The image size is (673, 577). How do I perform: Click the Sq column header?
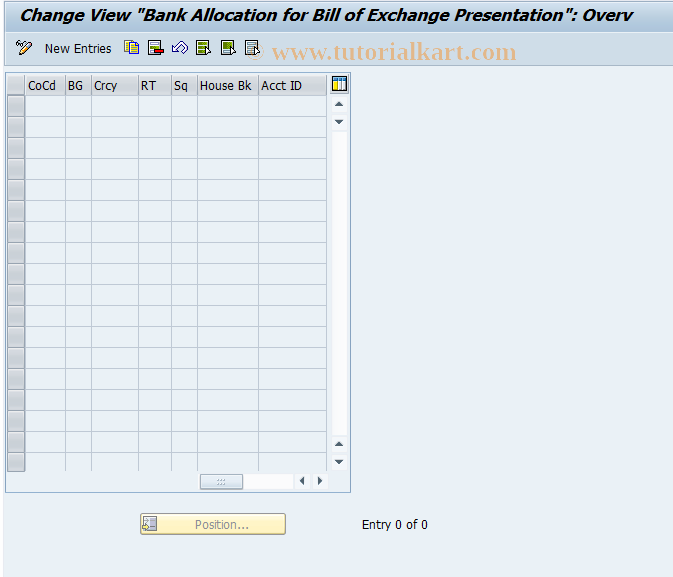point(184,85)
